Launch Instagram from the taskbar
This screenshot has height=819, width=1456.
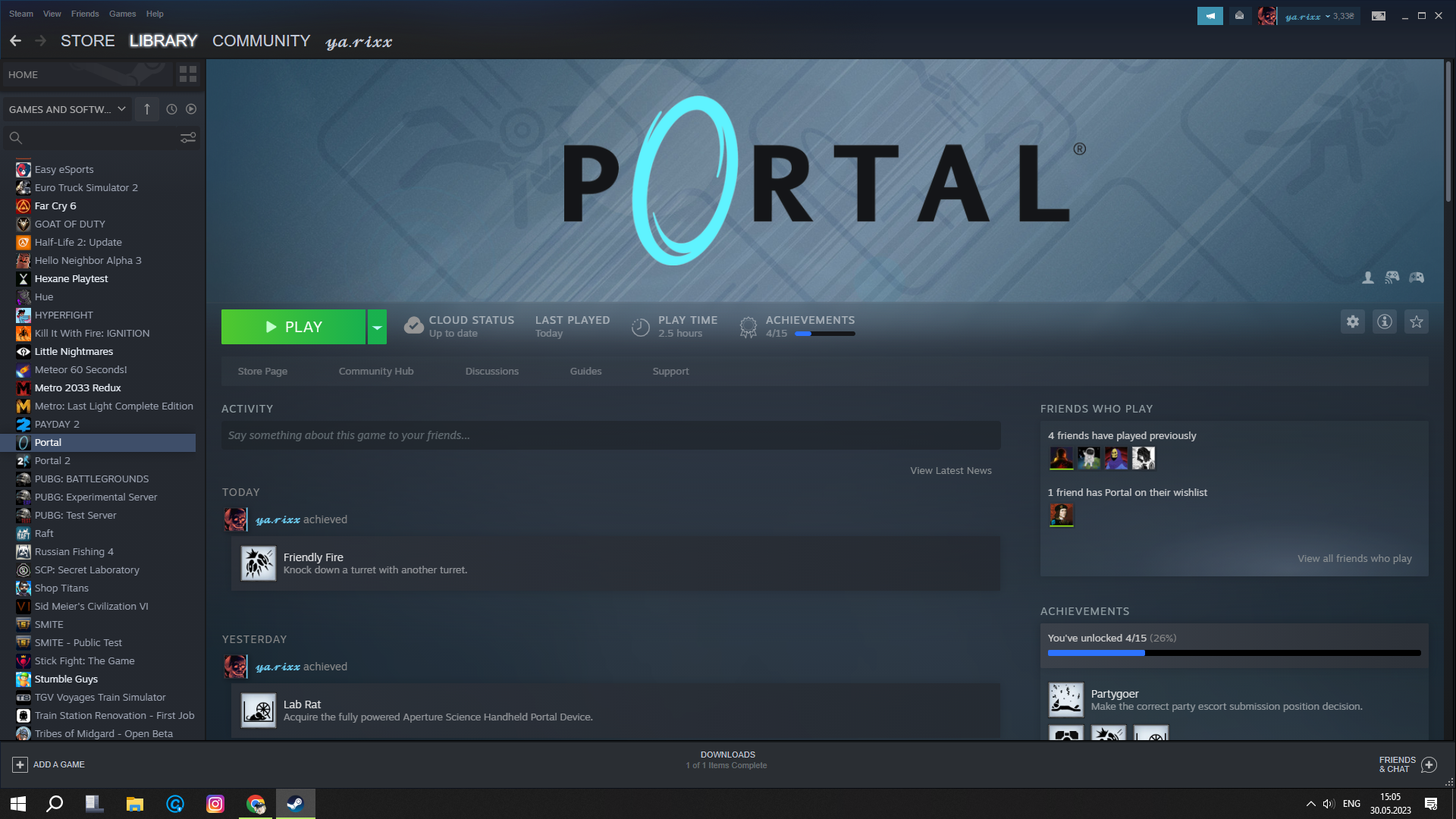(215, 804)
